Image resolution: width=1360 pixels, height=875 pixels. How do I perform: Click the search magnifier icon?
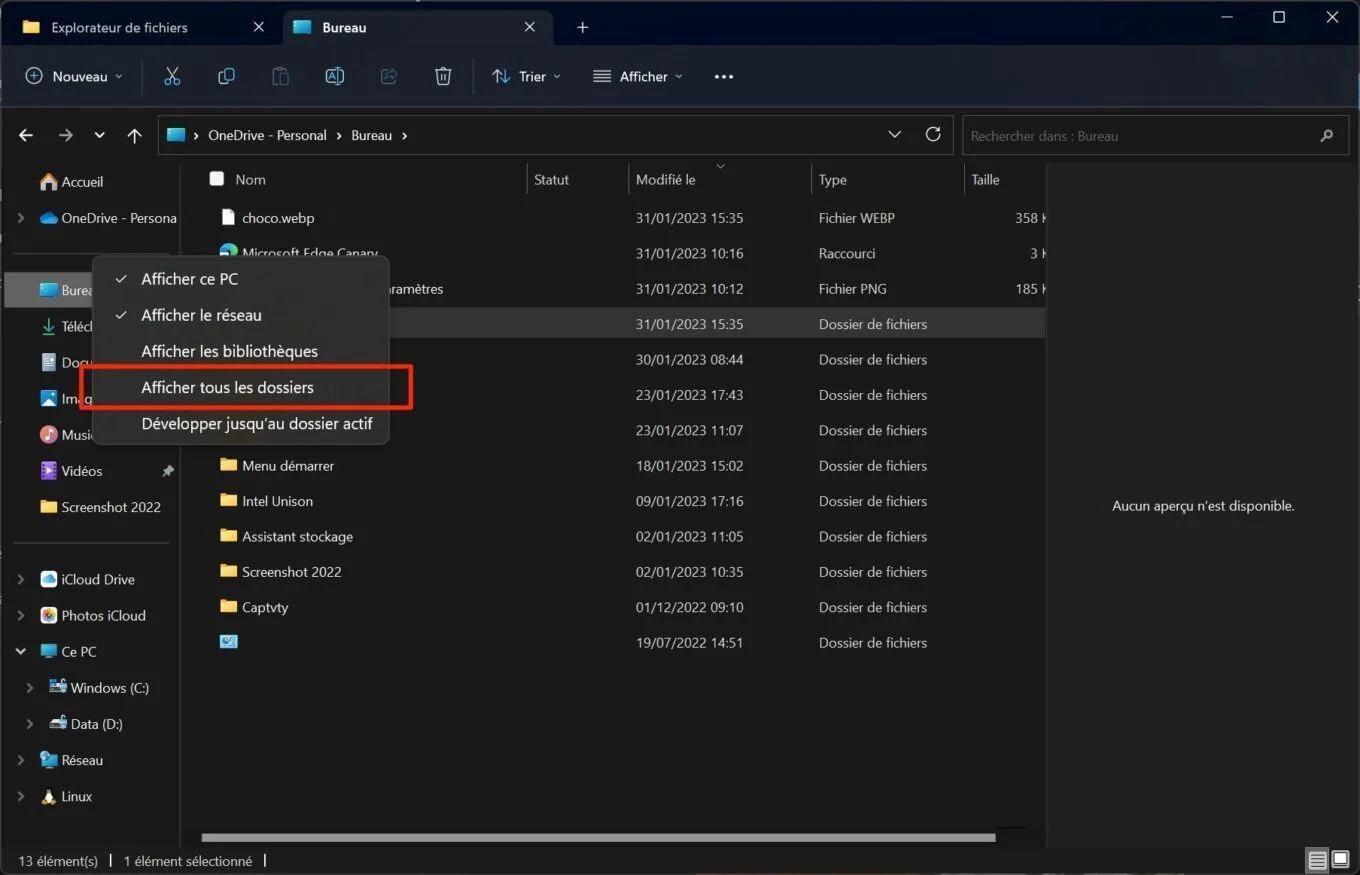tap(1327, 136)
